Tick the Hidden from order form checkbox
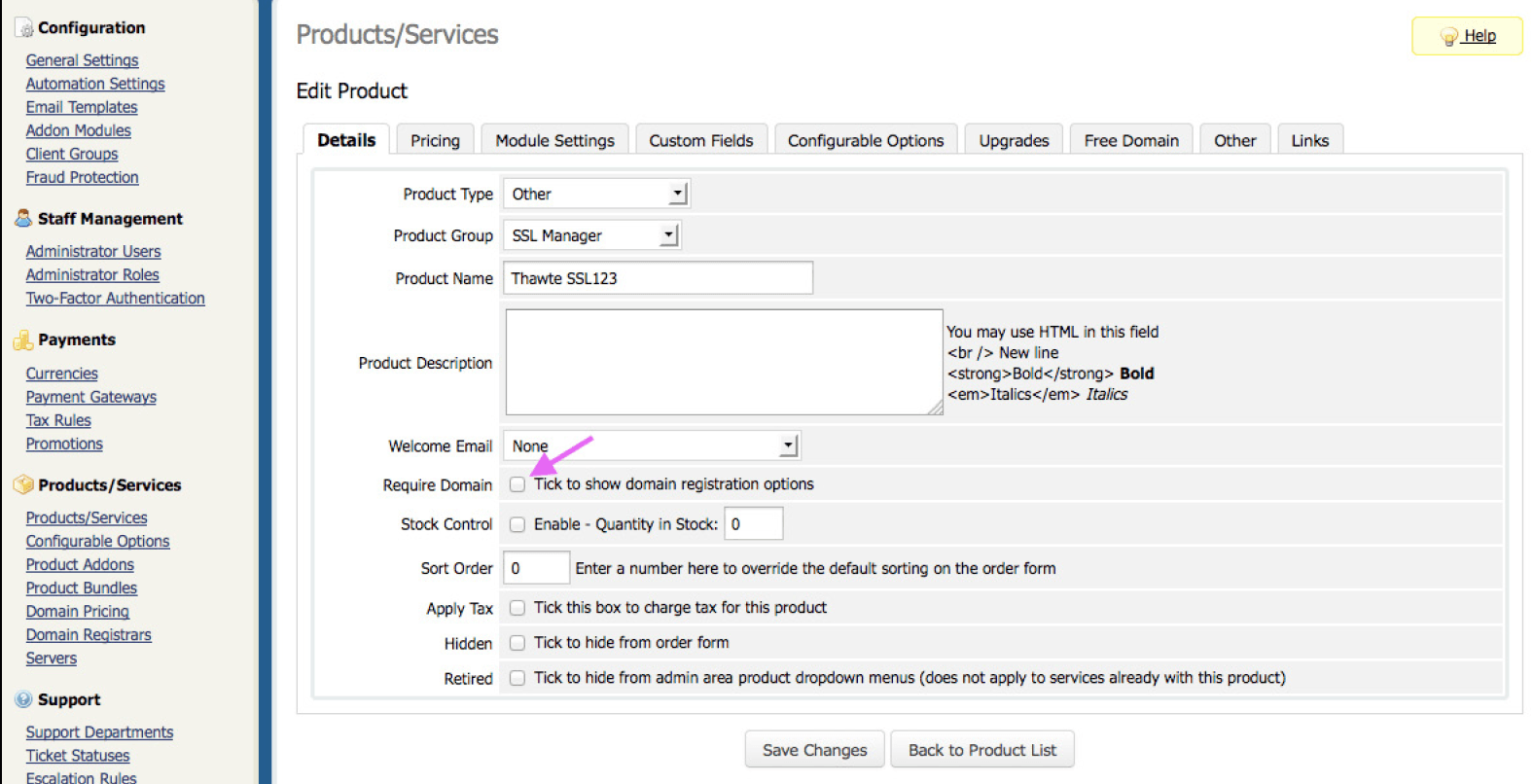The image size is (1534, 784). coord(517,643)
